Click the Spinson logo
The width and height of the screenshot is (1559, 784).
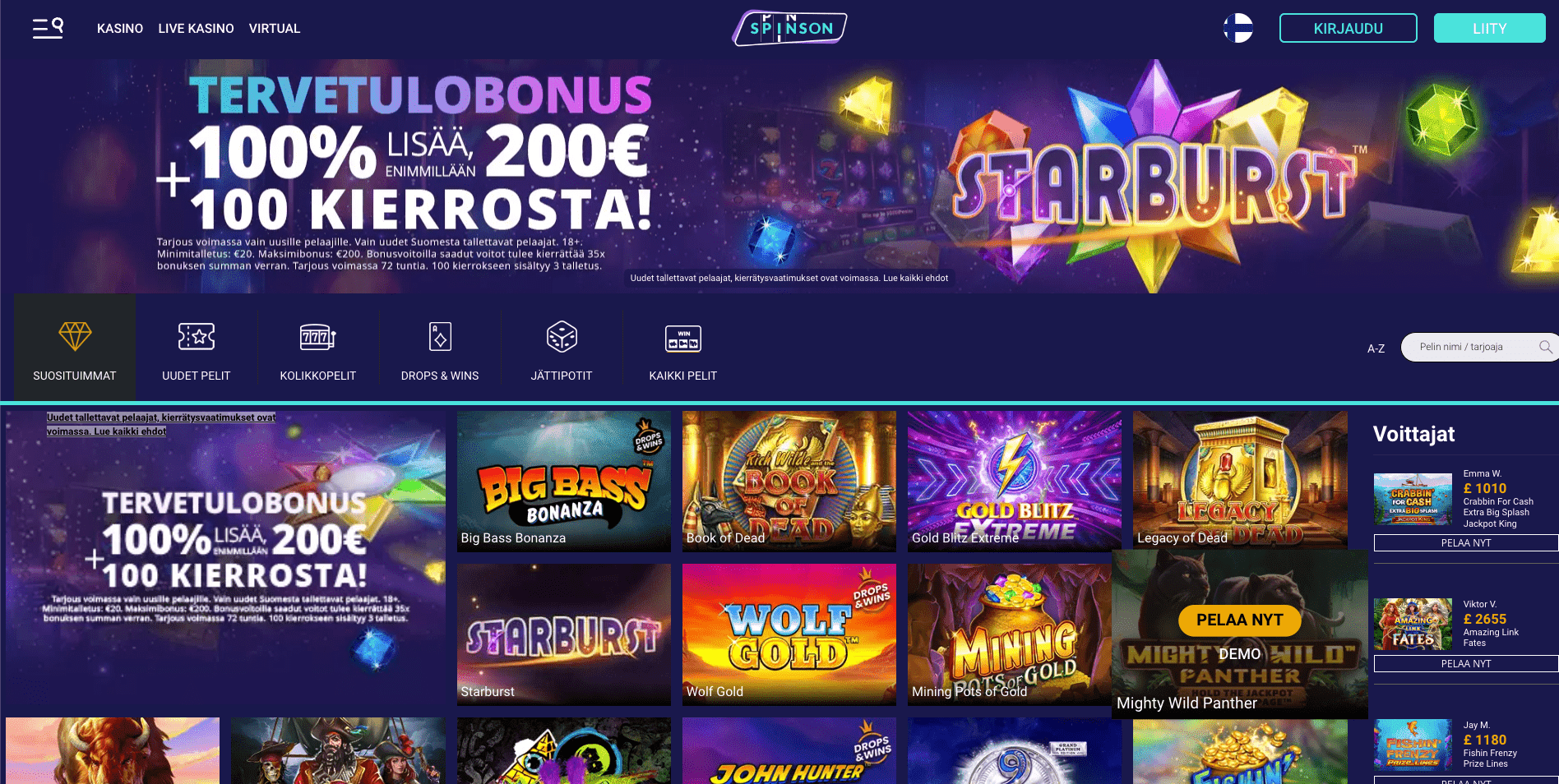(789, 28)
